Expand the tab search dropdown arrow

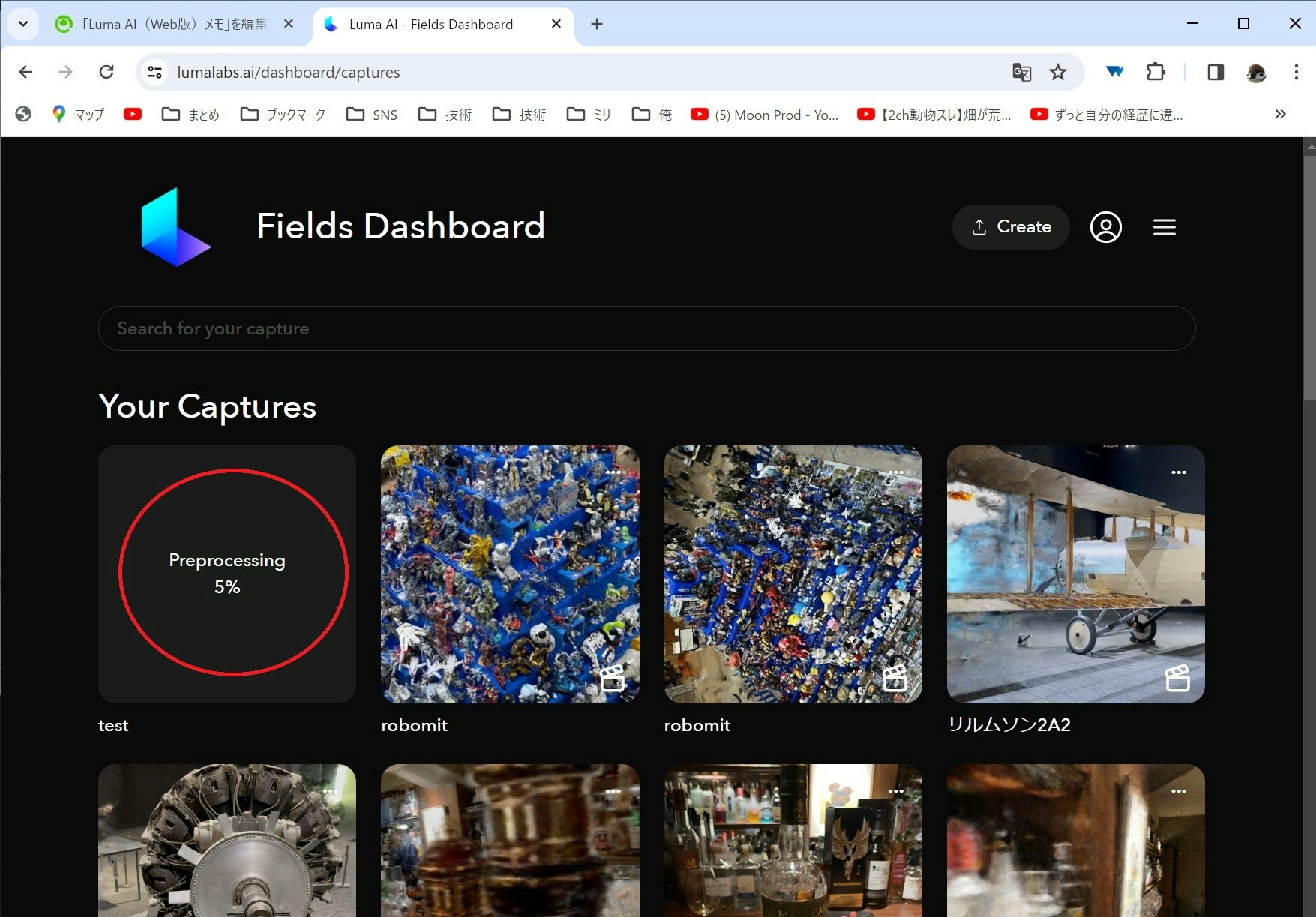coord(23,24)
